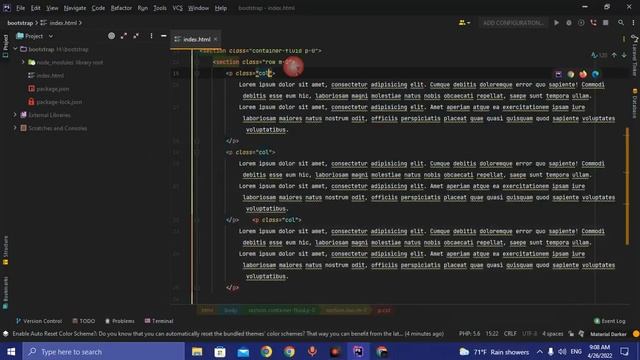This screenshot has height=360, width=640.
Task: Open the View menu
Action: coord(52,8)
